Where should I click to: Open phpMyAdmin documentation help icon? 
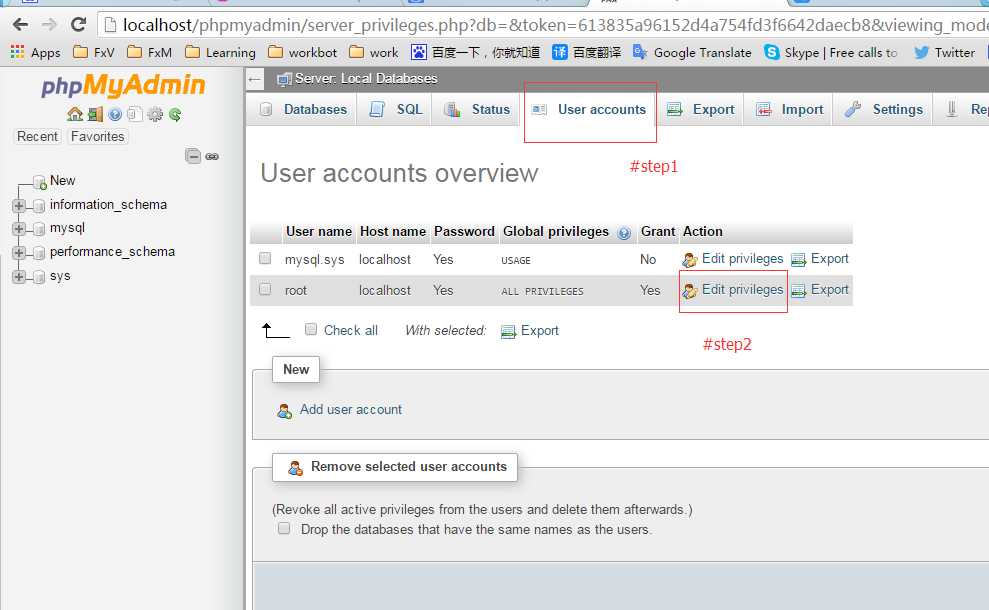click(x=115, y=114)
